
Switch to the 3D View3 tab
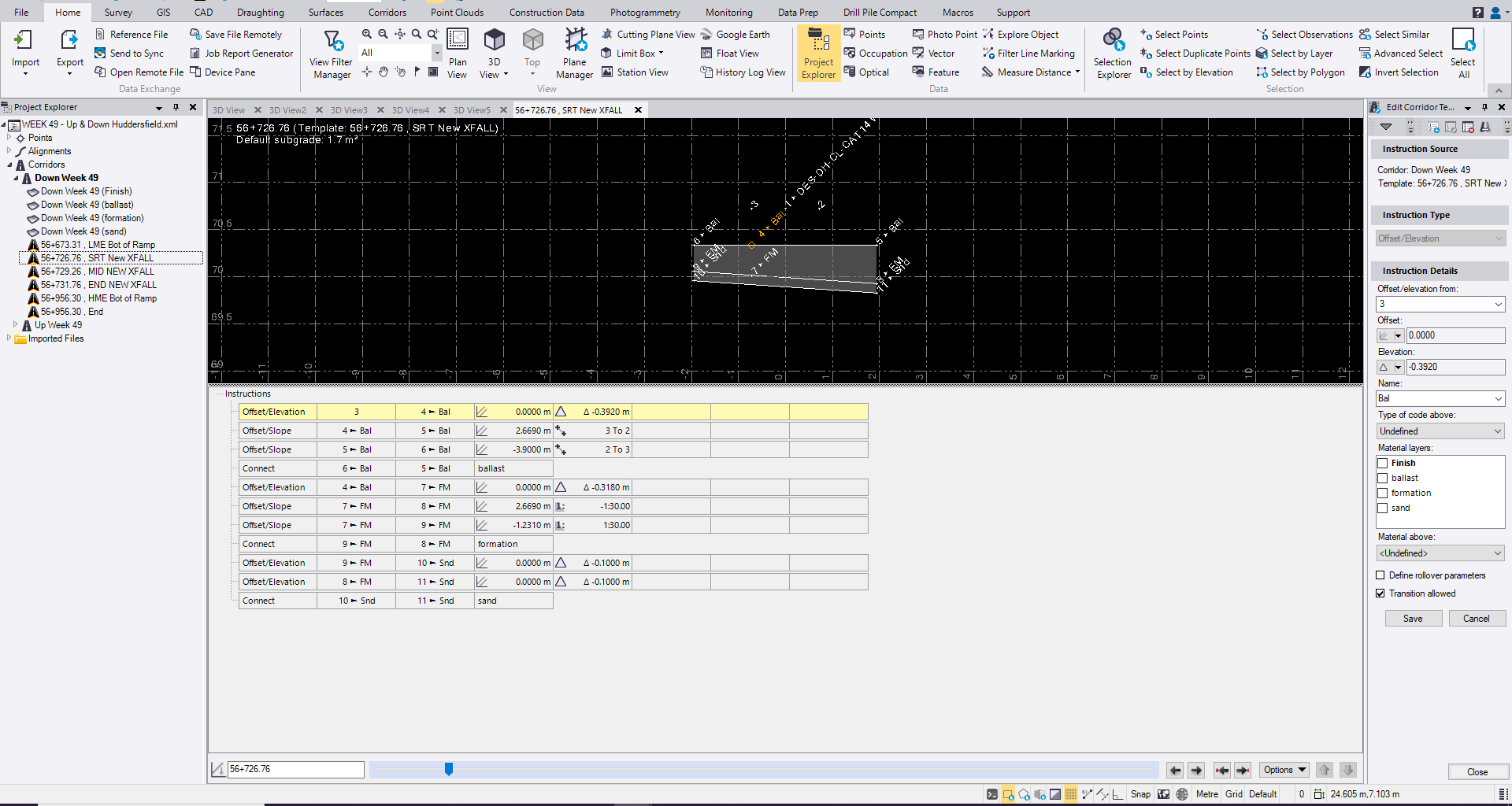pos(348,110)
